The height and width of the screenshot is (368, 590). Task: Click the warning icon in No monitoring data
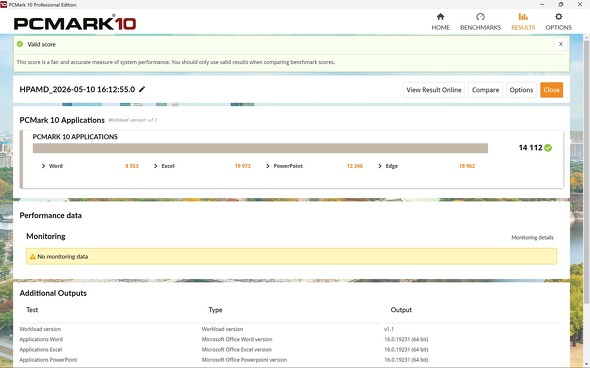pyautogui.click(x=32, y=257)
